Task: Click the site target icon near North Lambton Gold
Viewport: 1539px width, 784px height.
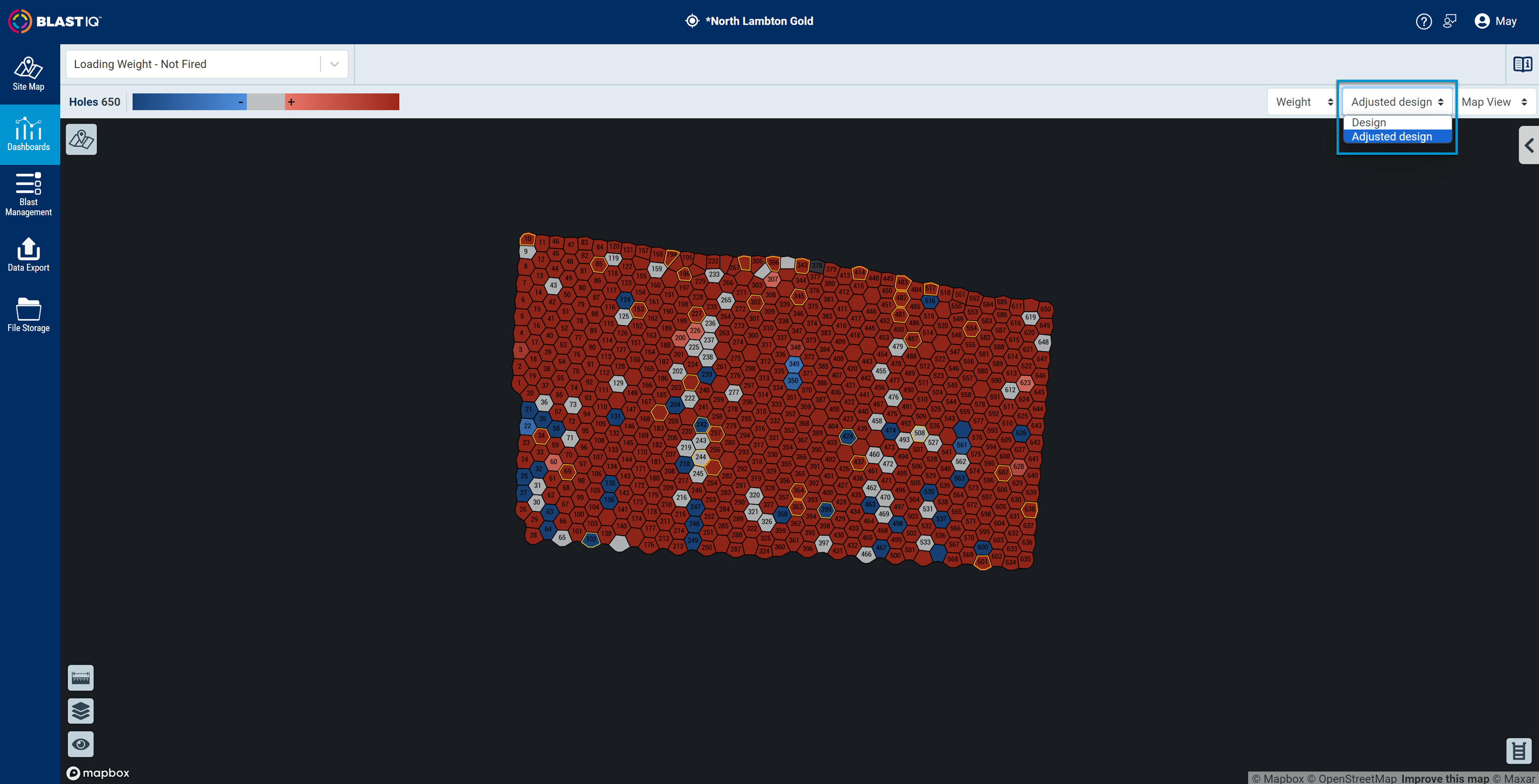Action: [x=692, y=21]
